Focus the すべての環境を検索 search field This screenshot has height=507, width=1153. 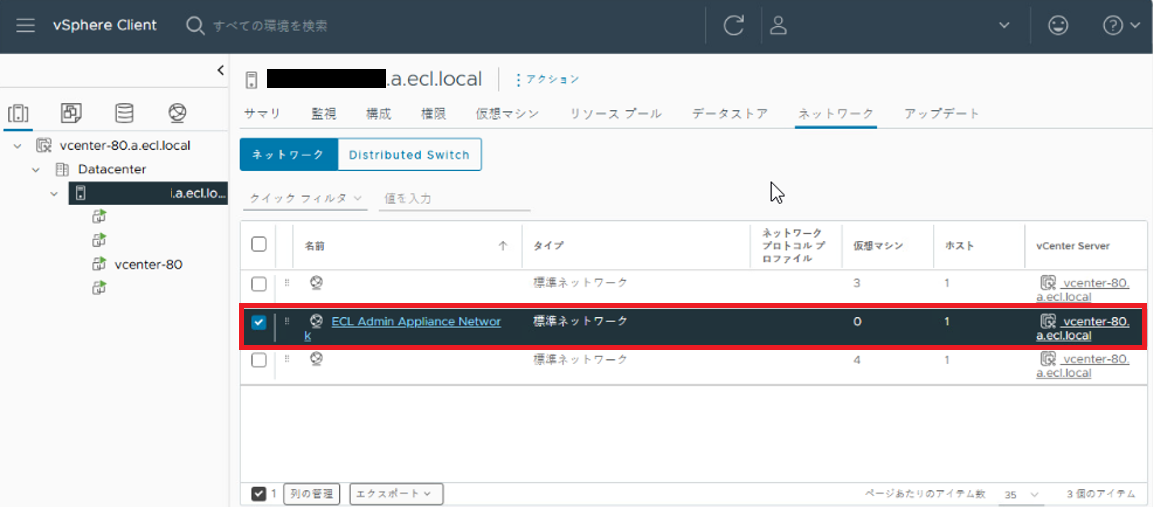click(271, 26)
